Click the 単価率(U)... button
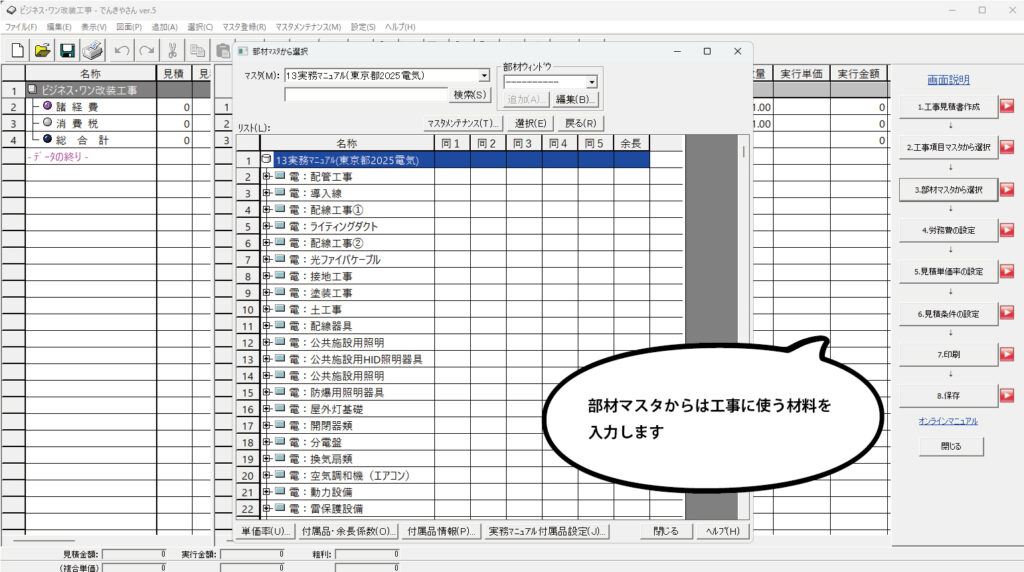Screen dimensions: 1024x572 [265, 531]
